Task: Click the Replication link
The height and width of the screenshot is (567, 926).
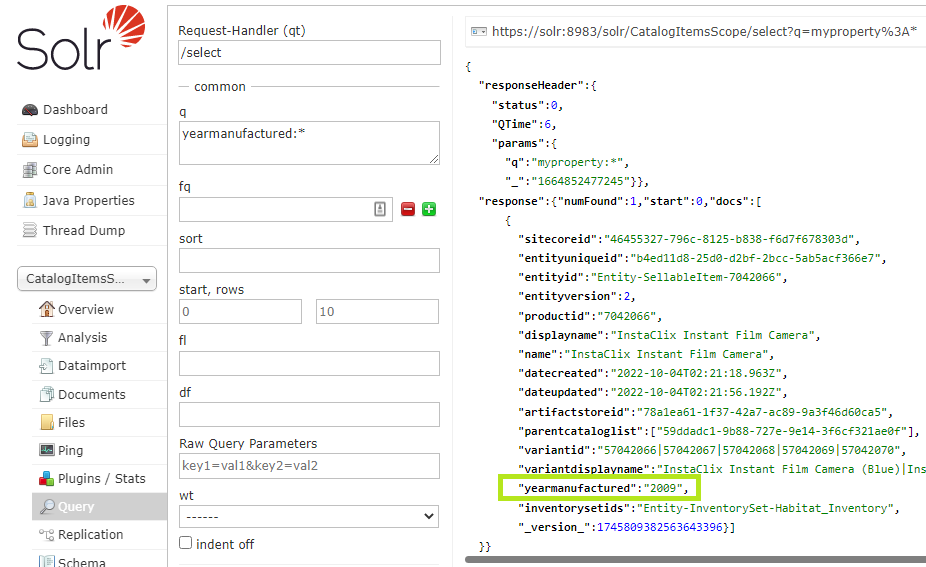Action: pyautogui.click(x=90, y=535)
